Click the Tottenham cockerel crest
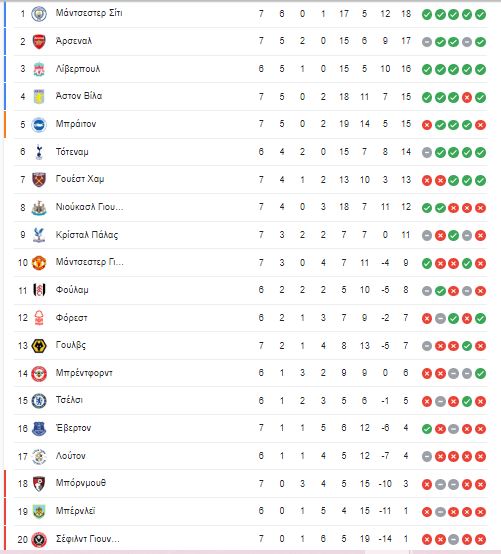Viewport: 501px width, 554px height. click(x=39, y=152)
